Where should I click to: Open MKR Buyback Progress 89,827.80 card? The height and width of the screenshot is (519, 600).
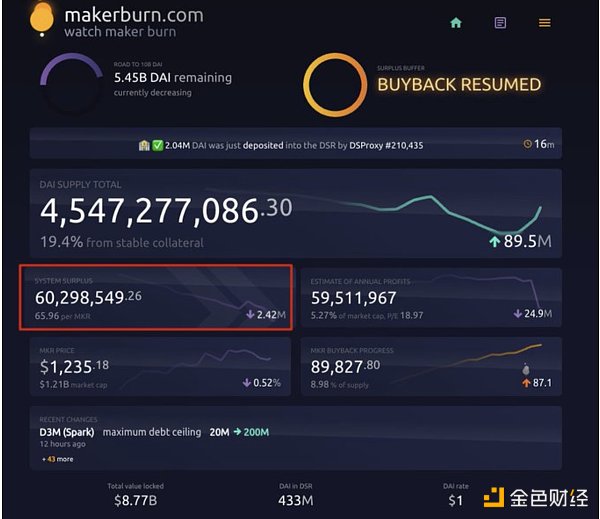431,367
